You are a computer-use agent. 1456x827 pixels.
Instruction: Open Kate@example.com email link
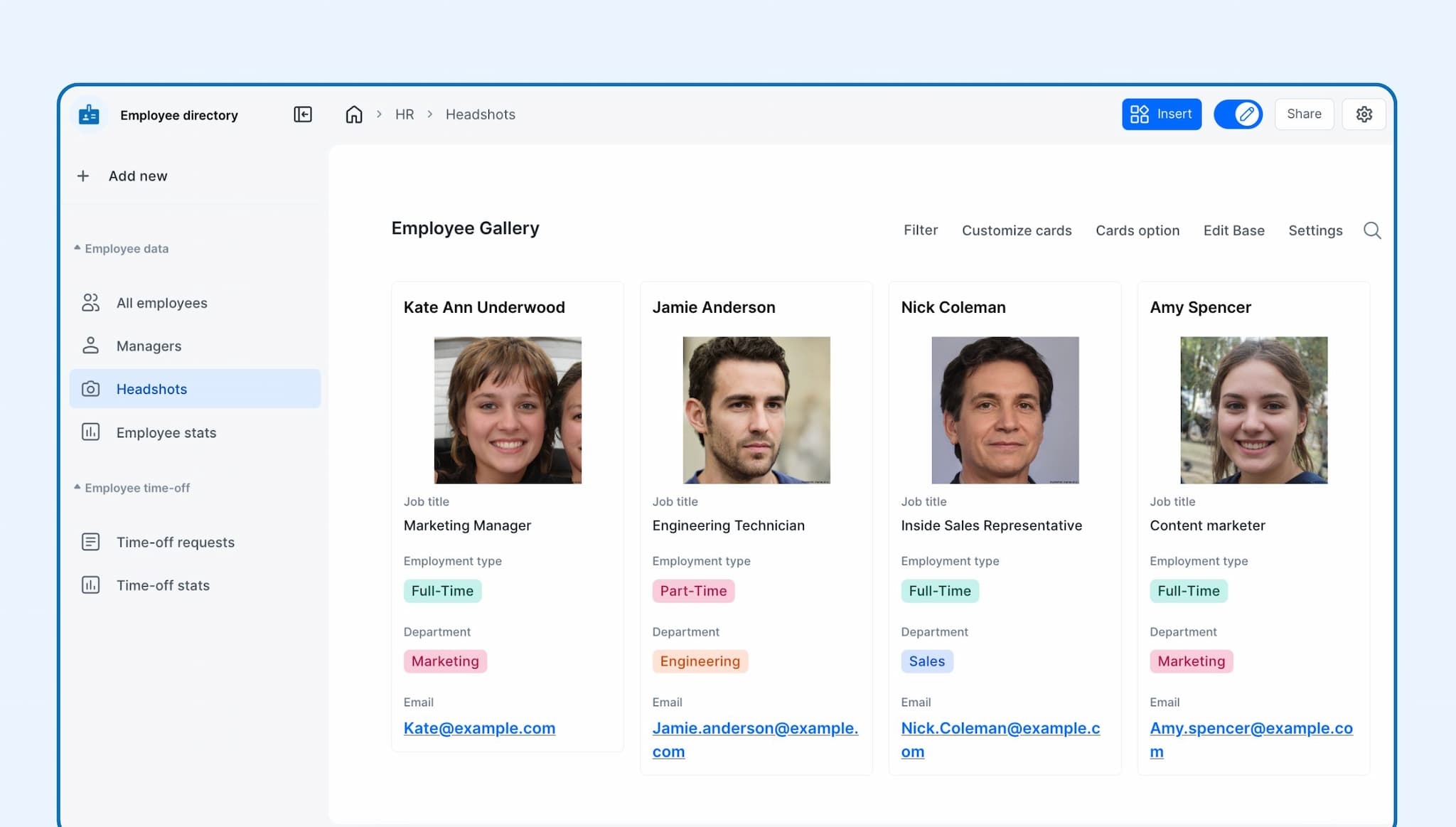tap(479, 727)
